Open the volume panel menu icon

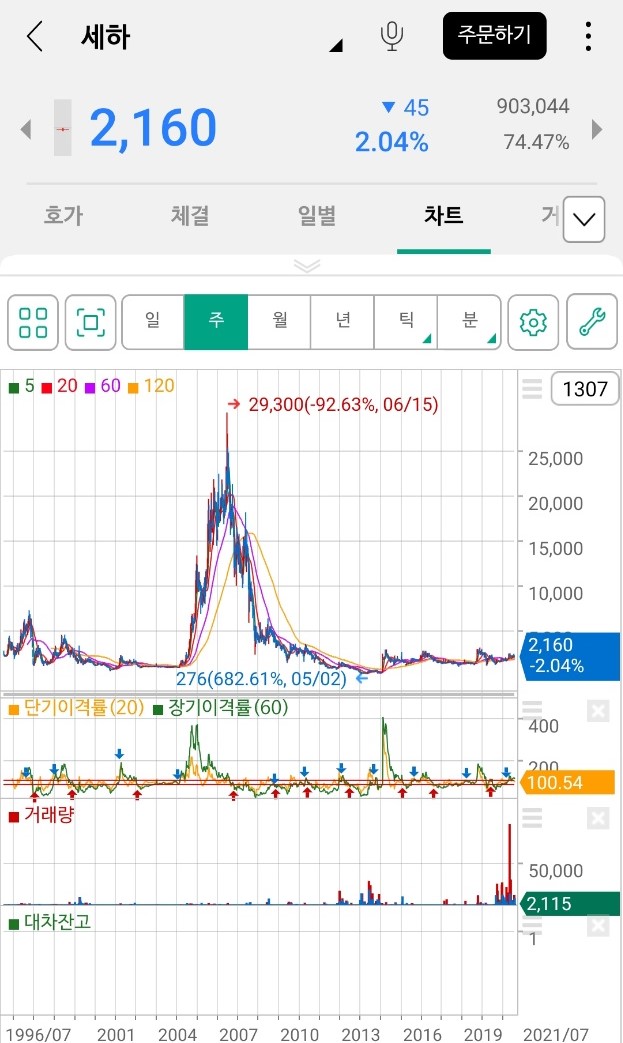(x=532, y=818)
